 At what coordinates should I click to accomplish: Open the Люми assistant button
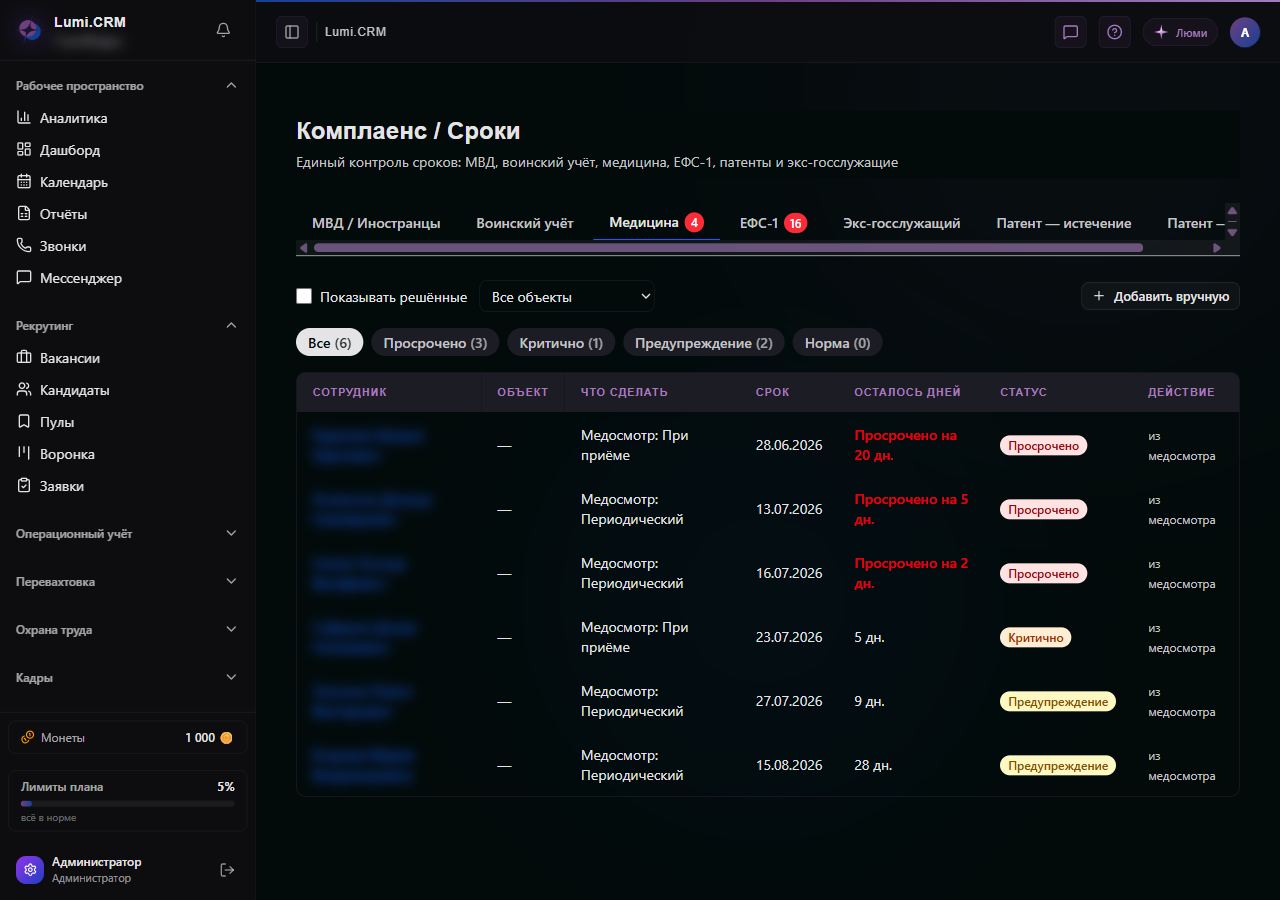[1180, 32]
